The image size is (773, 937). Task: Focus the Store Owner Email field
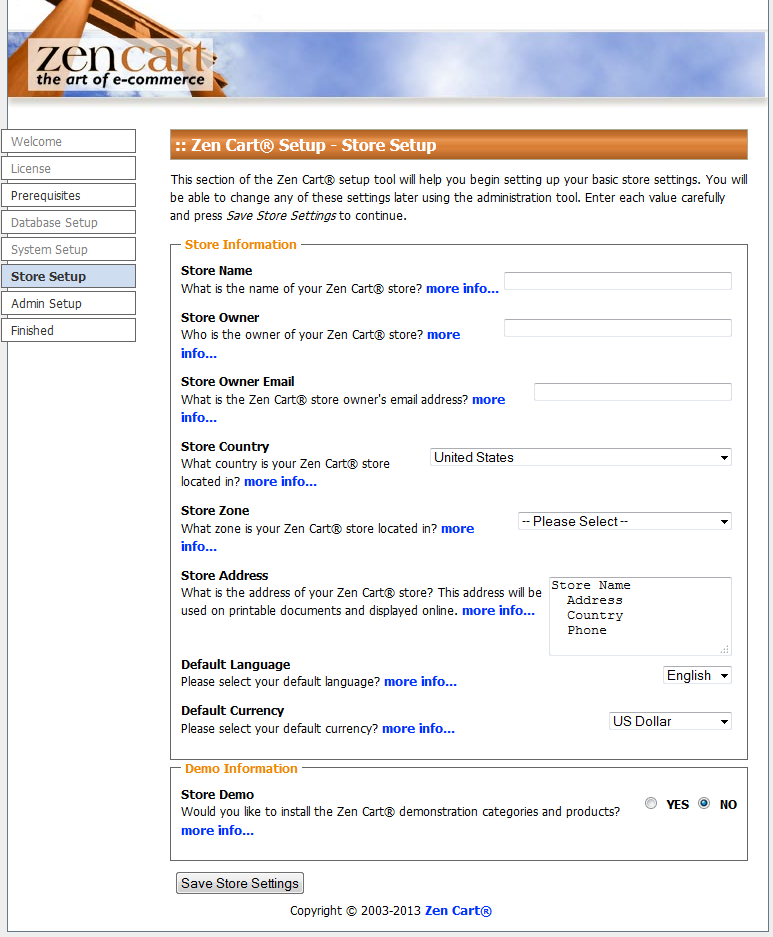click(x=633, y=392)
